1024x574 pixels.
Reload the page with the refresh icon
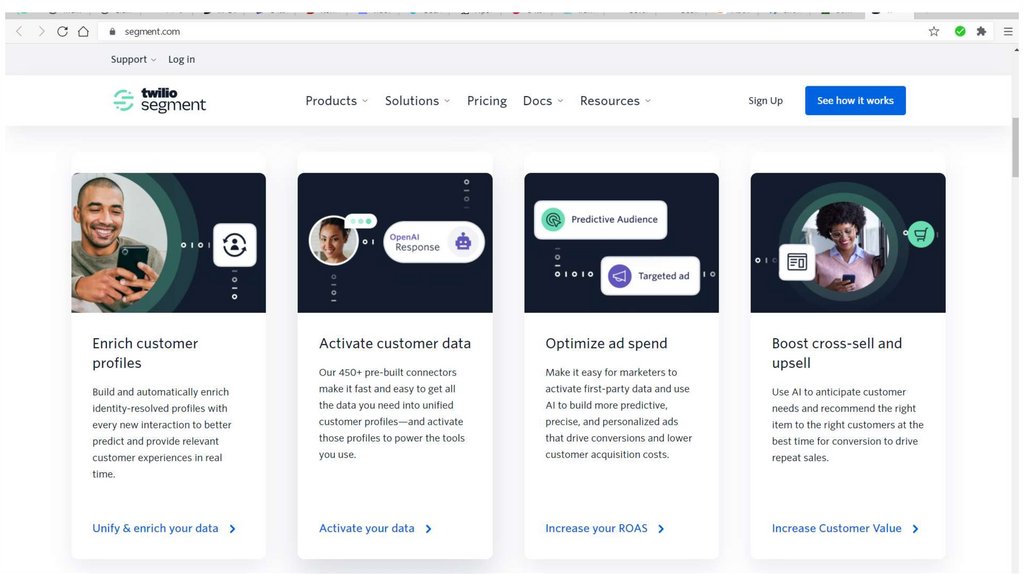coord(62,31)
